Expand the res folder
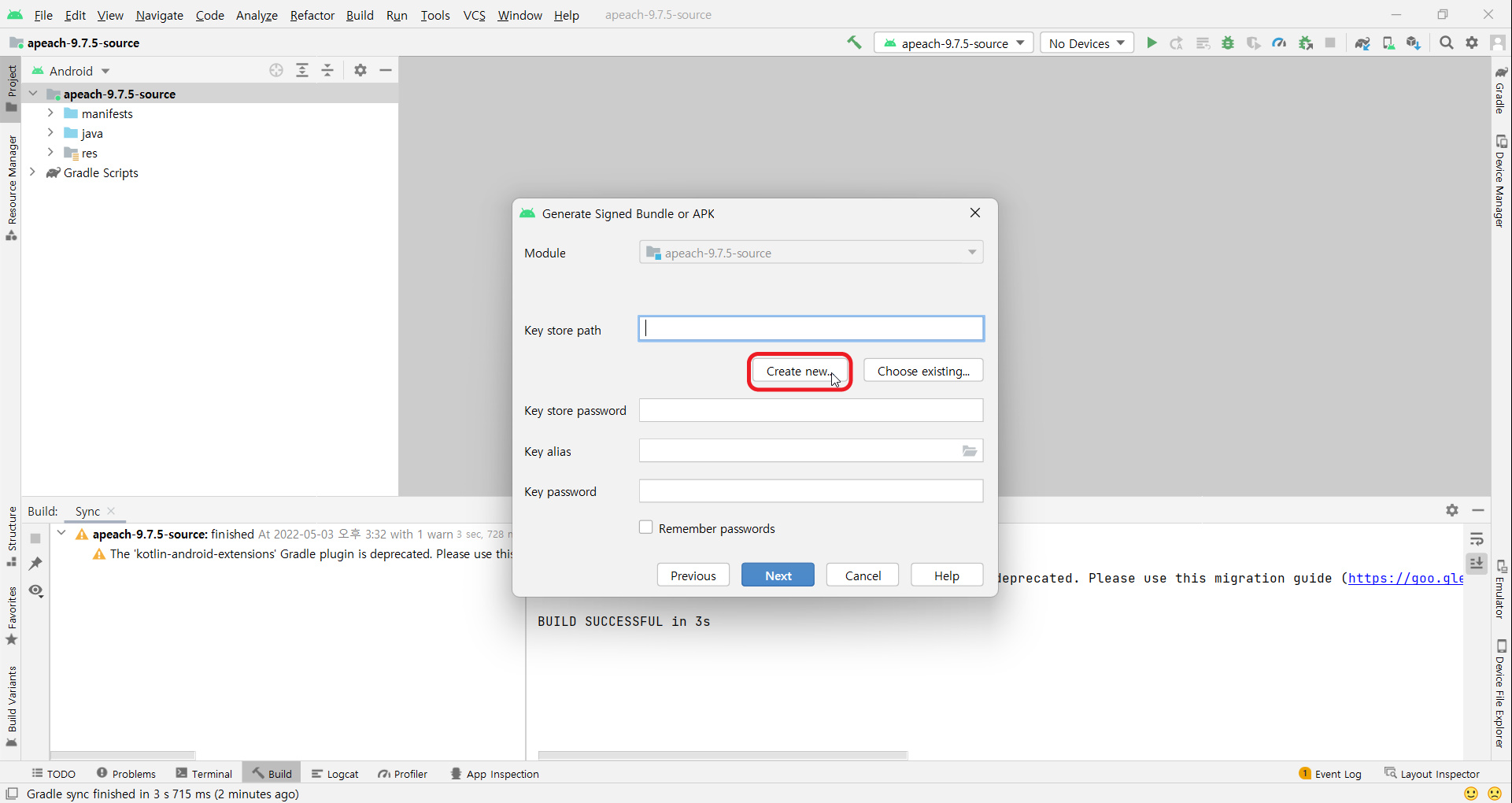 50,153
